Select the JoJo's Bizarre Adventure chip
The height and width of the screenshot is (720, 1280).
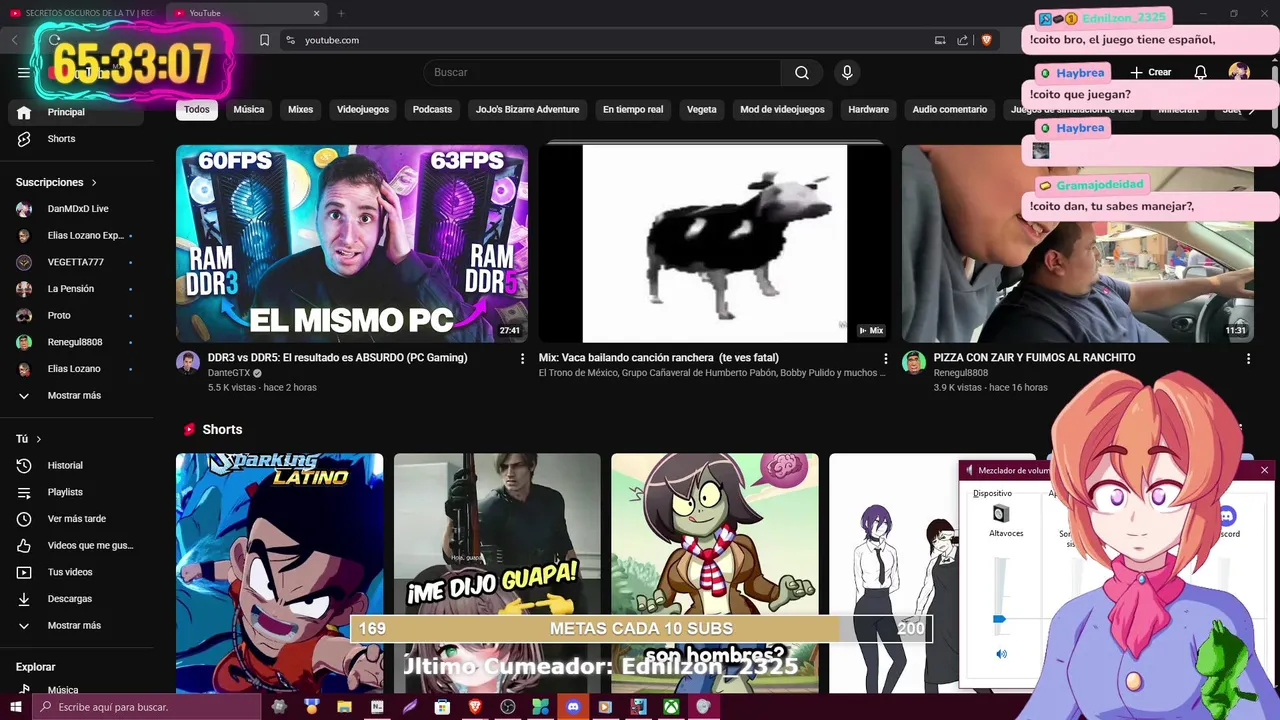tap(528, 110)
